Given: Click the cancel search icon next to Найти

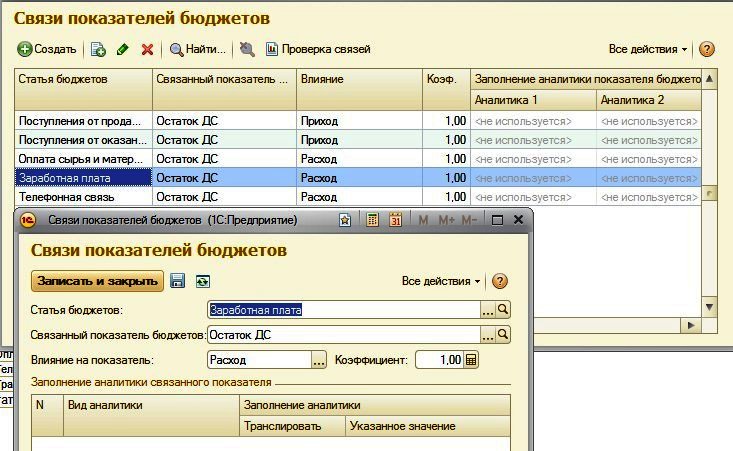Looking at the screenshot, I should [247, 49].
